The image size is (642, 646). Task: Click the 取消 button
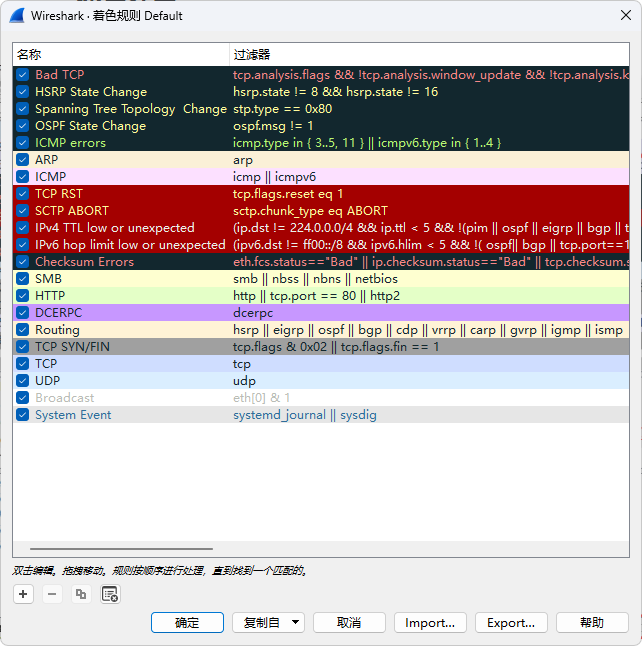349,622
